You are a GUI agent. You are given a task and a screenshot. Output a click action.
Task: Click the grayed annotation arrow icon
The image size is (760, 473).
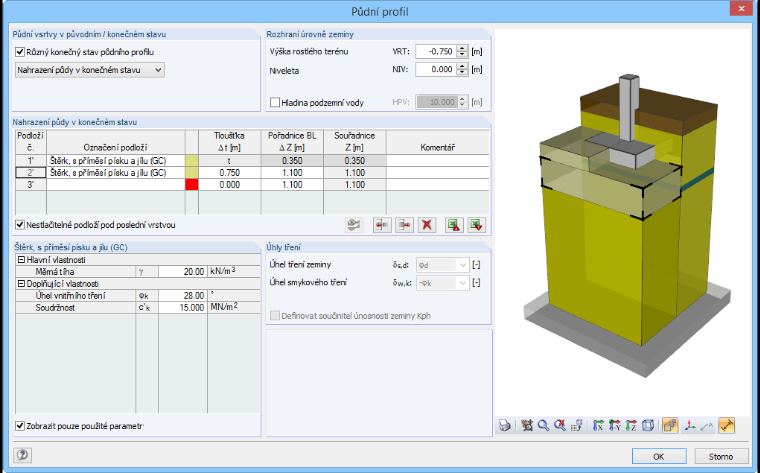point(707,426)
